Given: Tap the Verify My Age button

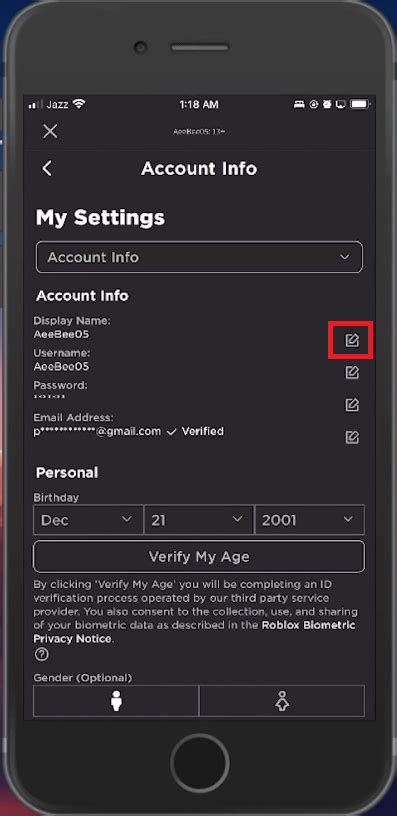Looking at the screenshot, I should point(199,556).
